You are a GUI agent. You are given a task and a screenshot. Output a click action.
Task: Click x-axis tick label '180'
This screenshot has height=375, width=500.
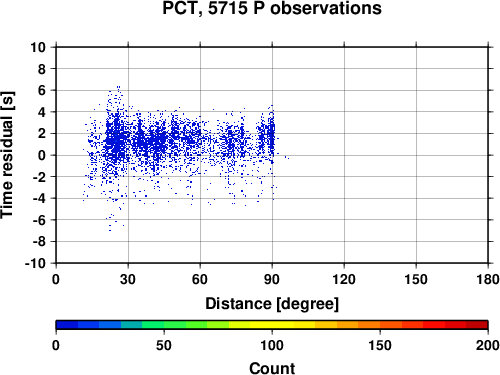(488, 279)
